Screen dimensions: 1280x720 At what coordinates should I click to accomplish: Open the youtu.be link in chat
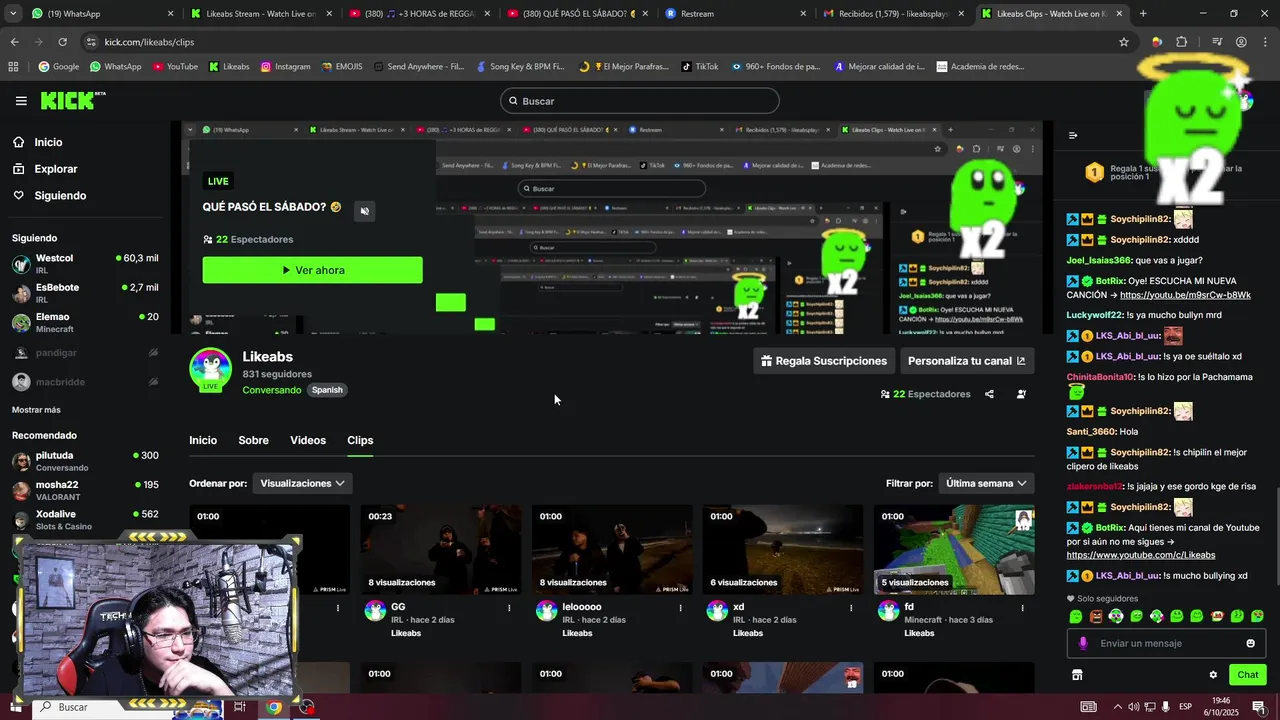point(1185,296)
